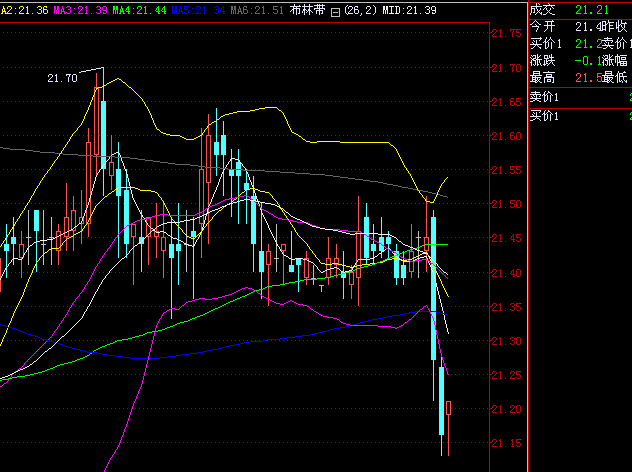The width and height of the screenshot is (632, 472).
Task: Click the MID:21.39 value
Action: click(409, 10)
